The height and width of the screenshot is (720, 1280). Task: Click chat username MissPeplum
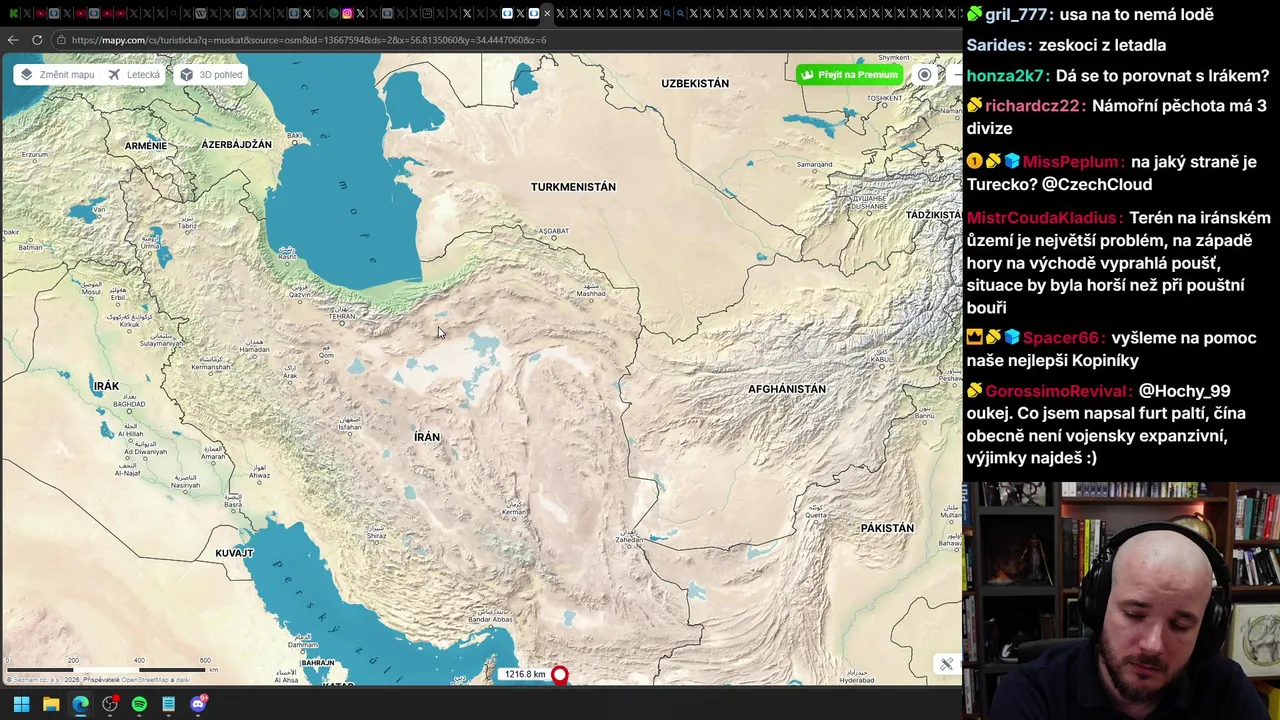pos(1073,162)
